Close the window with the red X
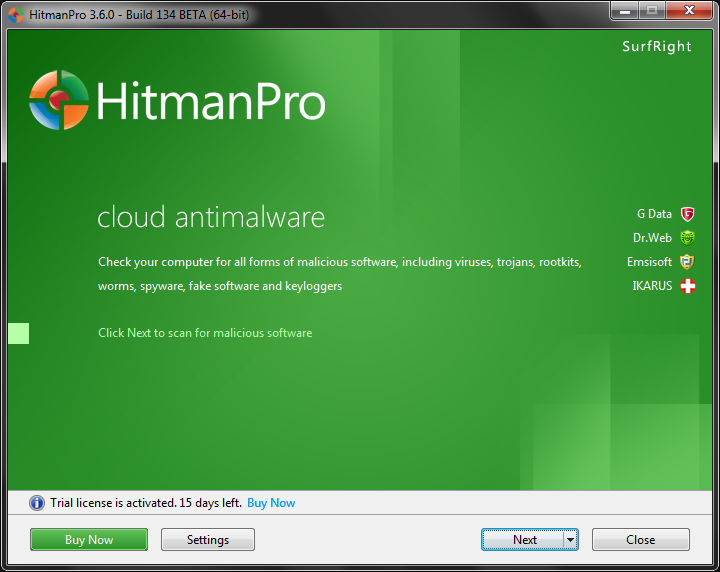 [689, 11]
